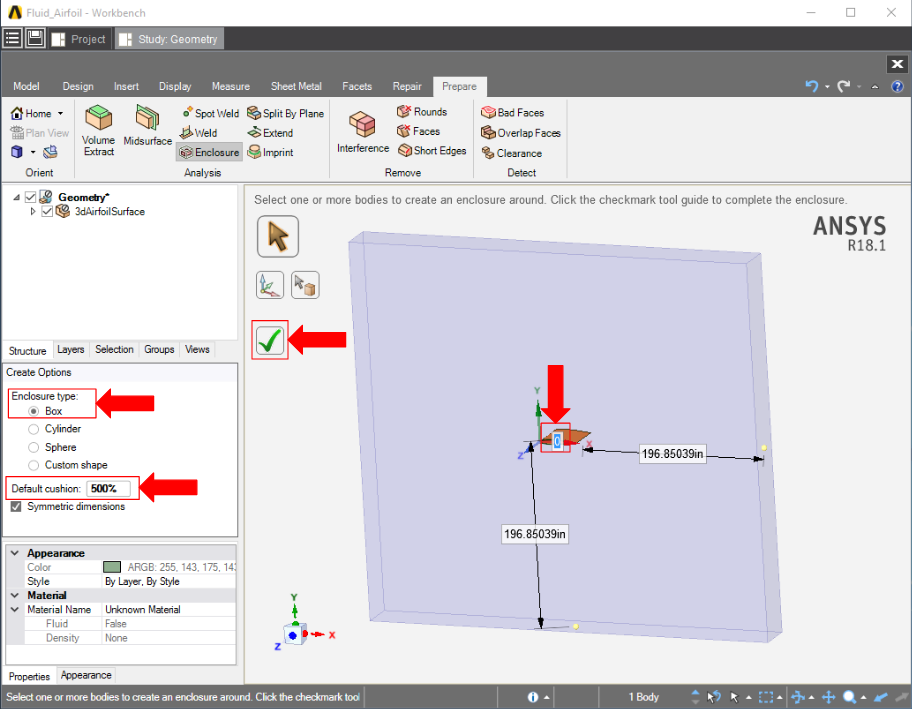Screen dimensions: 912x709
Task: Open the Study: Geometry page
Action: pos(169,39)
